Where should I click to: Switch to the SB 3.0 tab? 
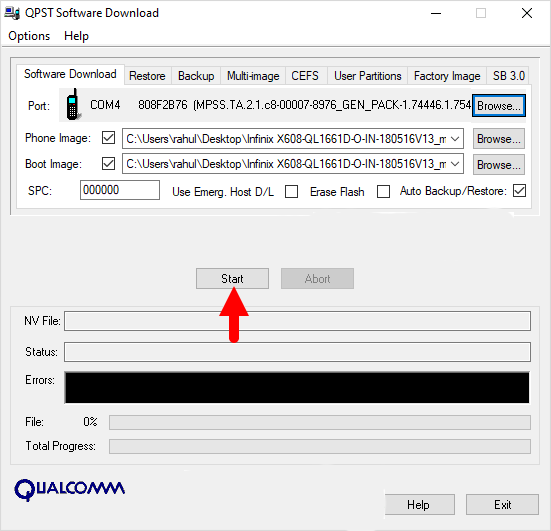tap(508, 76)
